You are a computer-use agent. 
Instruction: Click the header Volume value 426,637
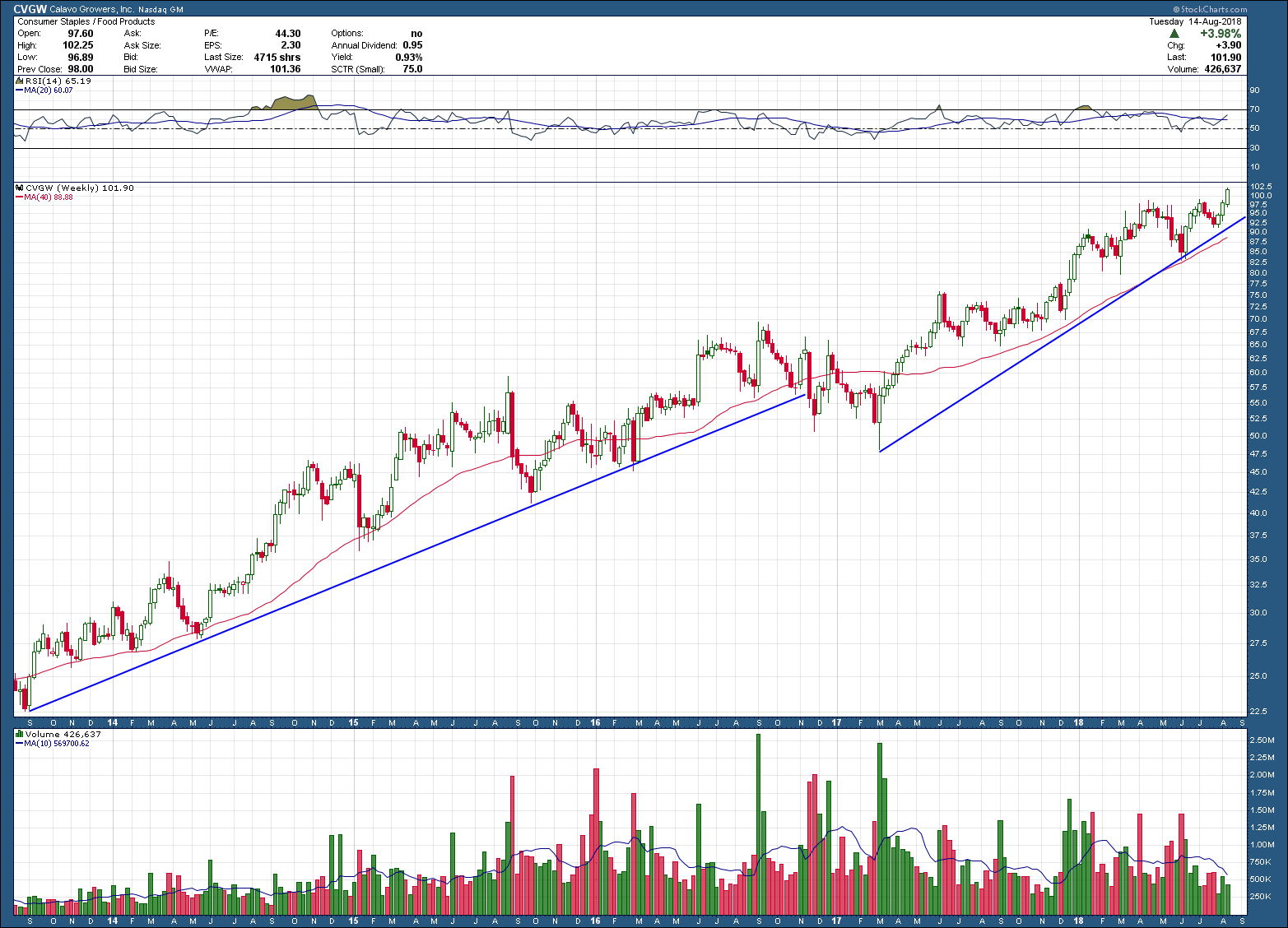(x=1222, y=69)
